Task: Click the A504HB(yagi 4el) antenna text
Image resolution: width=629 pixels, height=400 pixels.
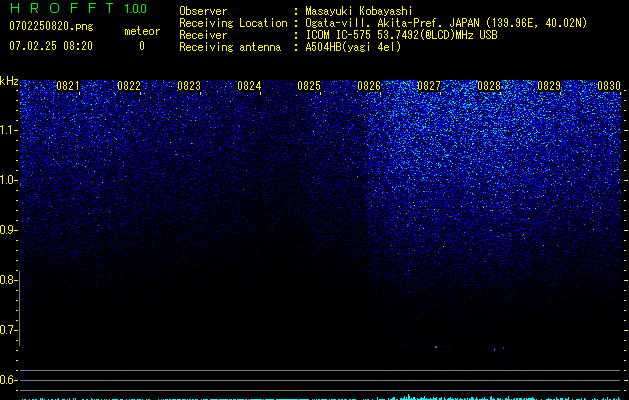Action: (353, 47)
